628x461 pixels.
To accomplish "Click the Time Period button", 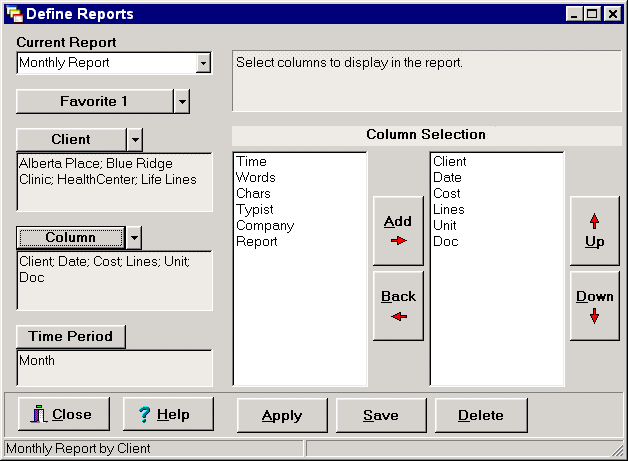I will (x=71, y=336).
